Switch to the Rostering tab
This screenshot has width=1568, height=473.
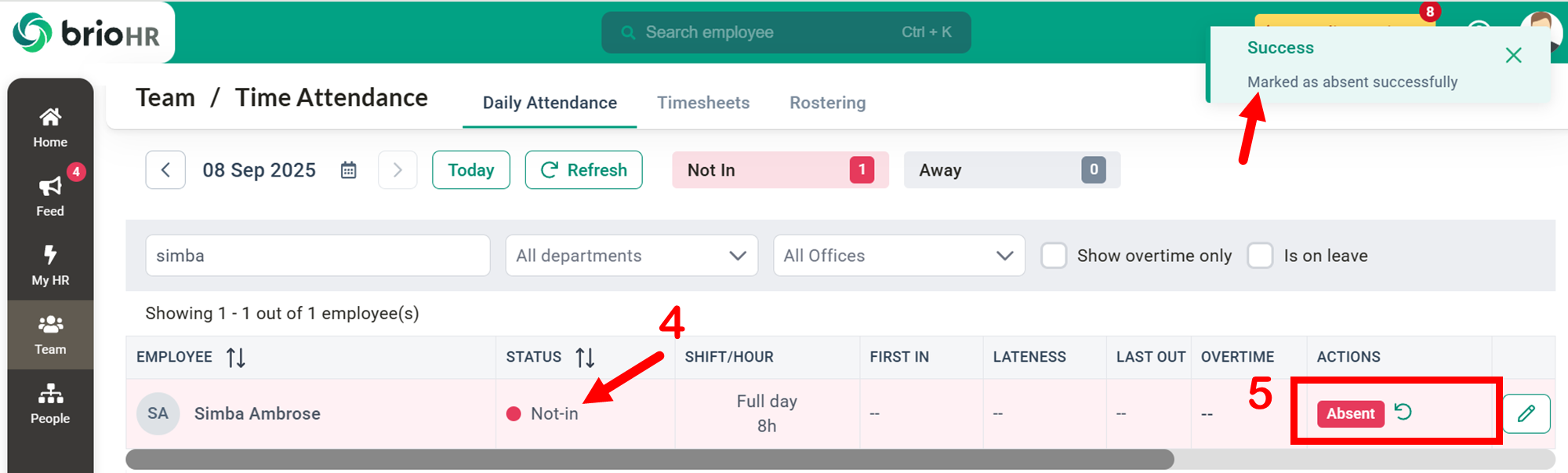click(827, 103)
